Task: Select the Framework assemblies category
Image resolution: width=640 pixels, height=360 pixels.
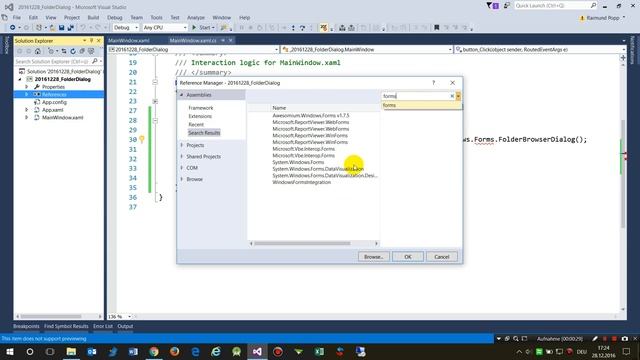Action: point(201,108)
